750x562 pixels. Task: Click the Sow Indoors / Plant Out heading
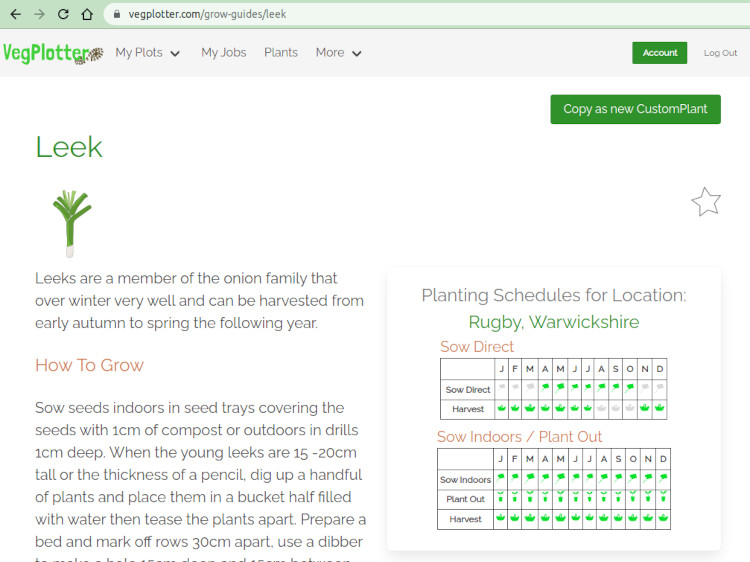tap(519, 437)
